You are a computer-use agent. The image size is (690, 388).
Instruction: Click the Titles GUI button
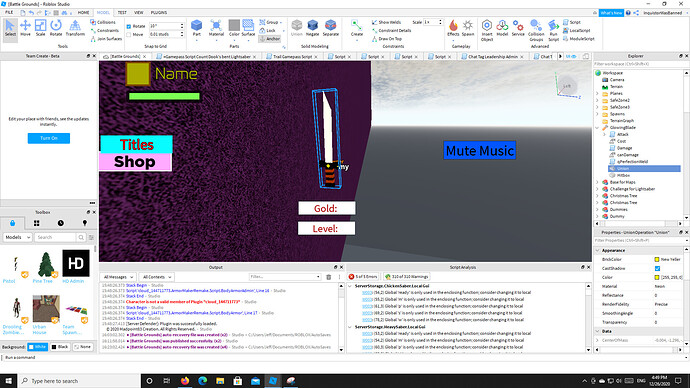click(x=136, y=144)
